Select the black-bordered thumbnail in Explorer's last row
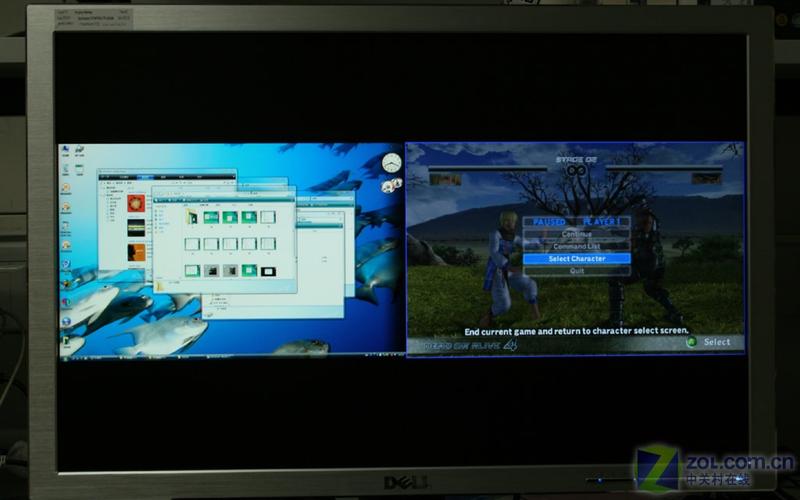Screen dimensions: 800x500 point(268,271)
